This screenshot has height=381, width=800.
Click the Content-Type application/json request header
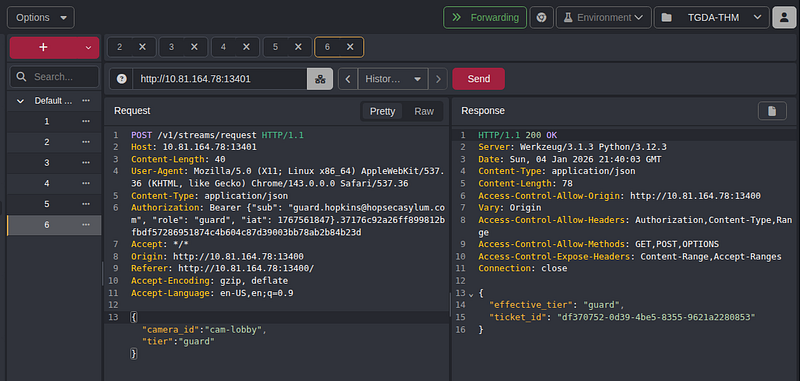(x=210, y=195)
